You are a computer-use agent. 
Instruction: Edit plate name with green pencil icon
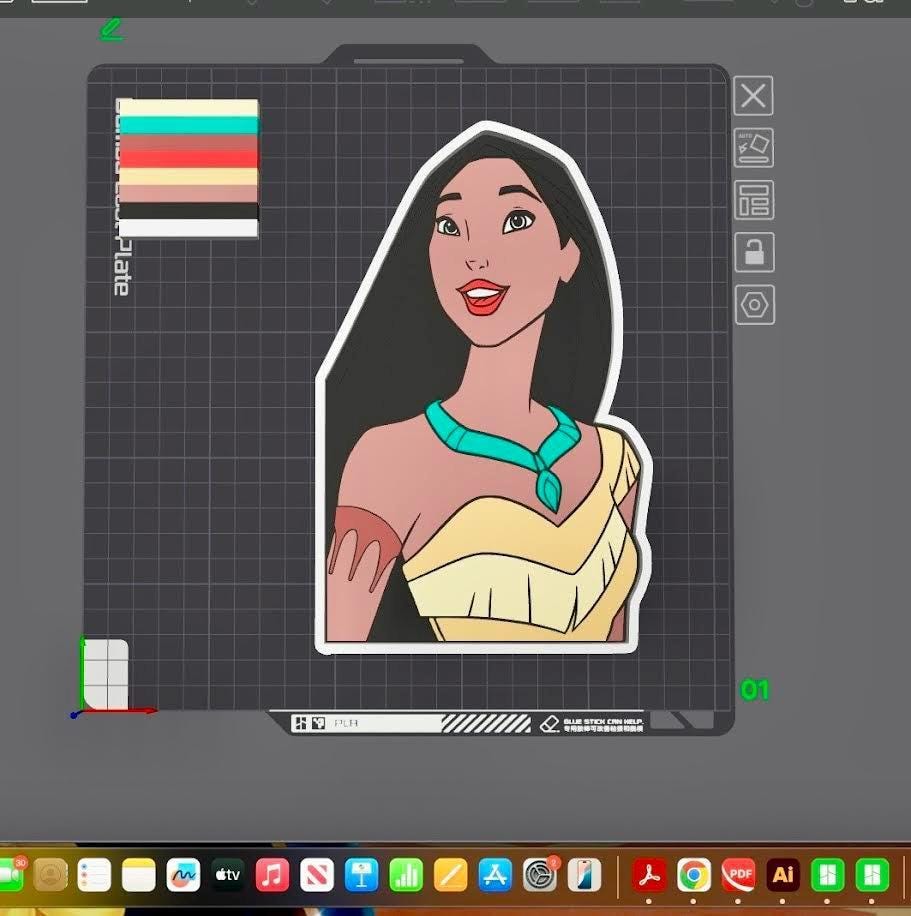(x=111, y=29)
